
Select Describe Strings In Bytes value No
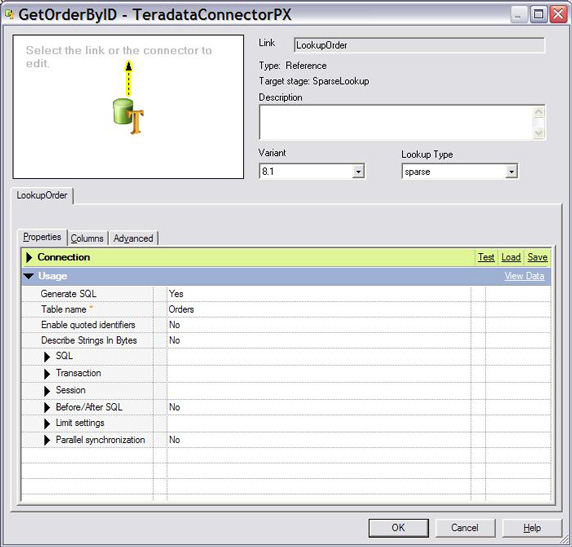point(174,340)
